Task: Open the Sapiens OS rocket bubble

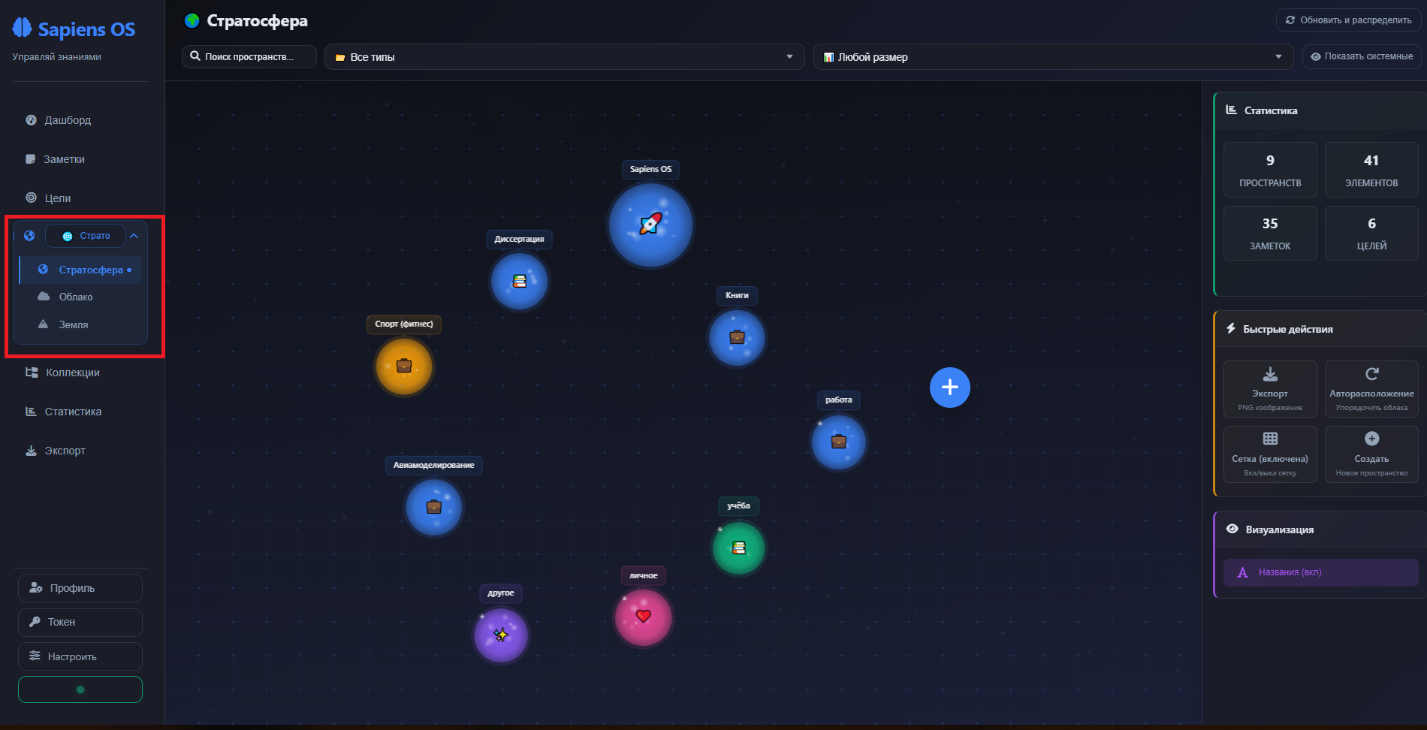Action: [x=650, y=224]
